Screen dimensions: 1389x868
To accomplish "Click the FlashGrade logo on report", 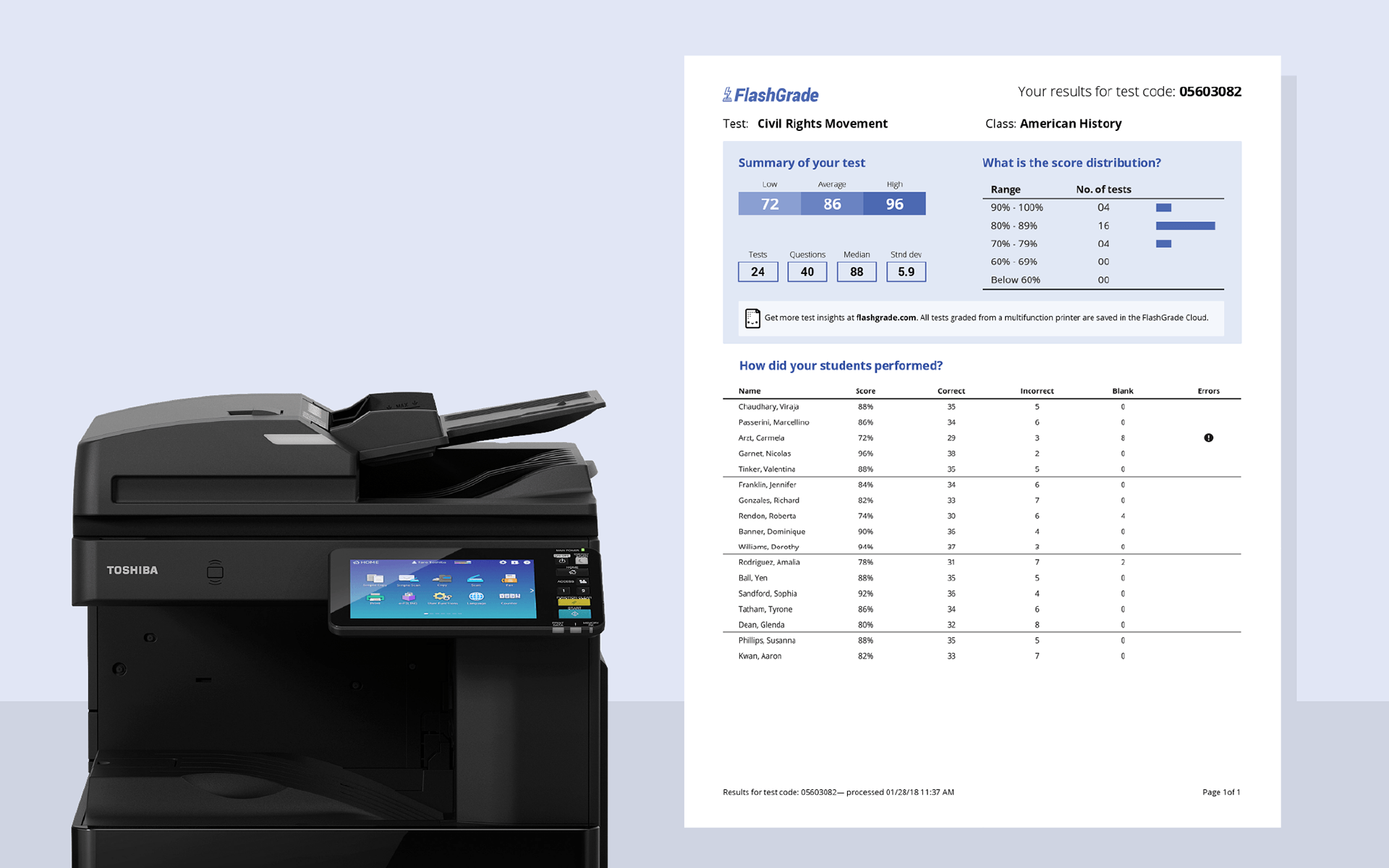I will click(x=770, y=95).
